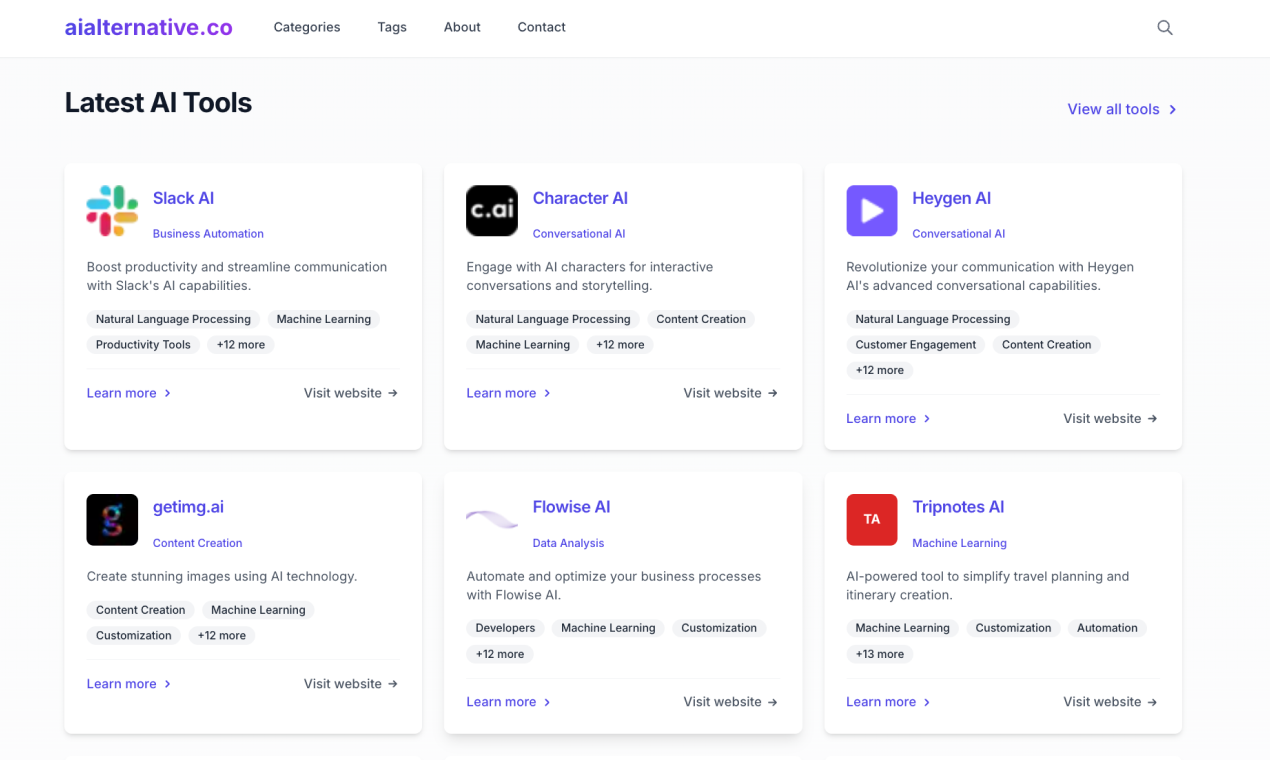This screenshot has height=760, width=1270.
Task: Click Natural Language Processing tag on Slack AI
Action: tap(173, 319)
